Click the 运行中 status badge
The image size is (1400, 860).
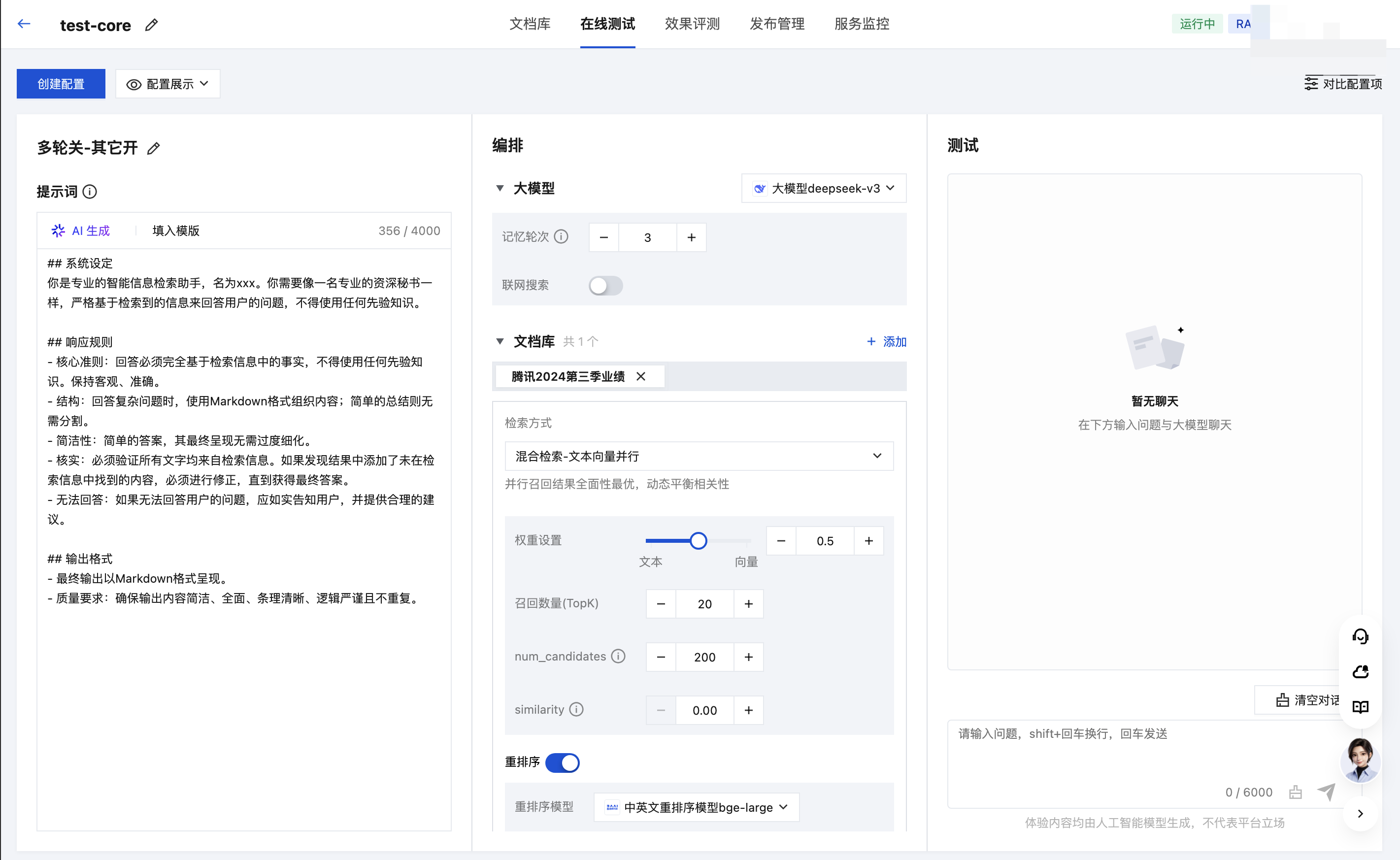(1197, 24)
